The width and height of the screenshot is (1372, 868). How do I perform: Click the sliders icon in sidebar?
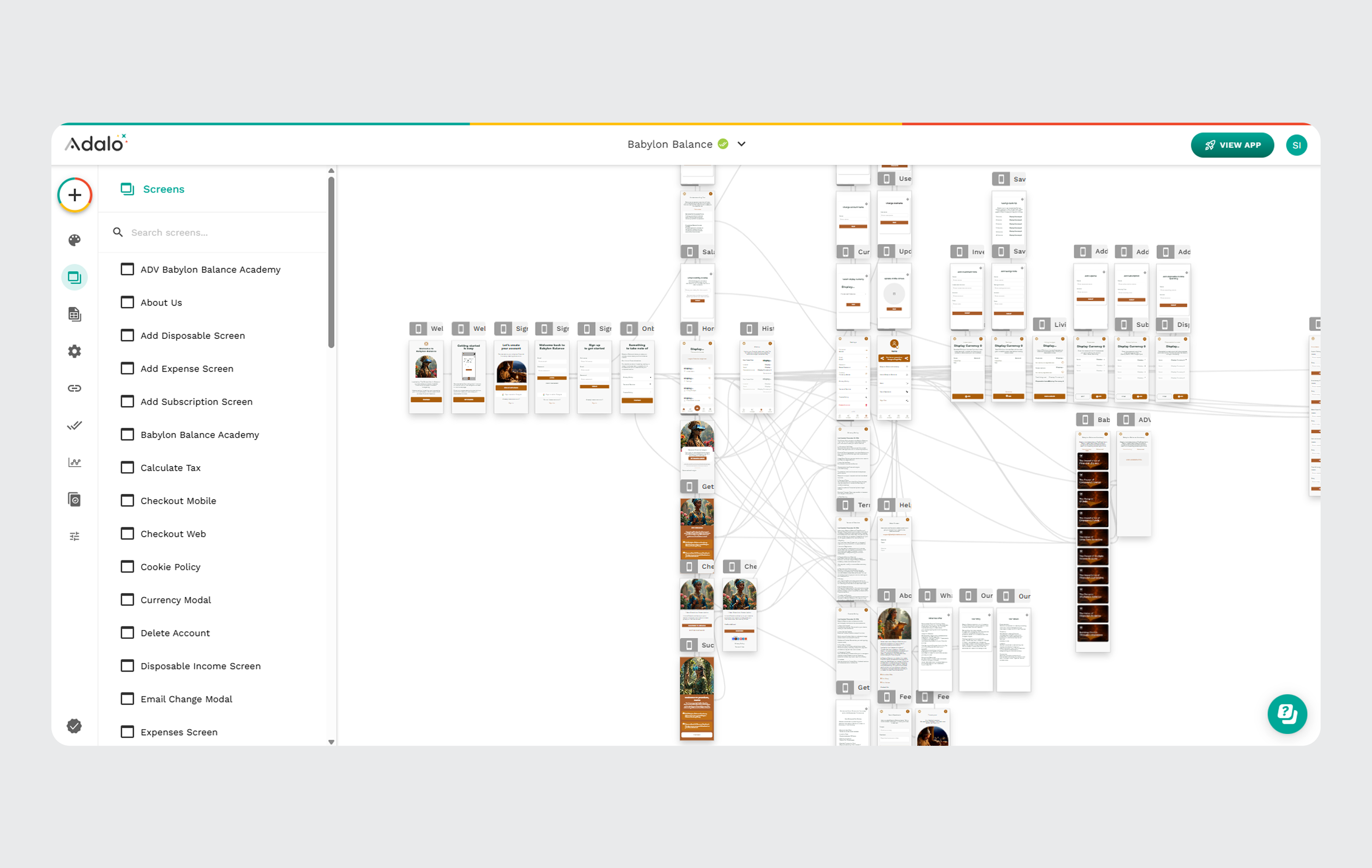pos(75,537)
